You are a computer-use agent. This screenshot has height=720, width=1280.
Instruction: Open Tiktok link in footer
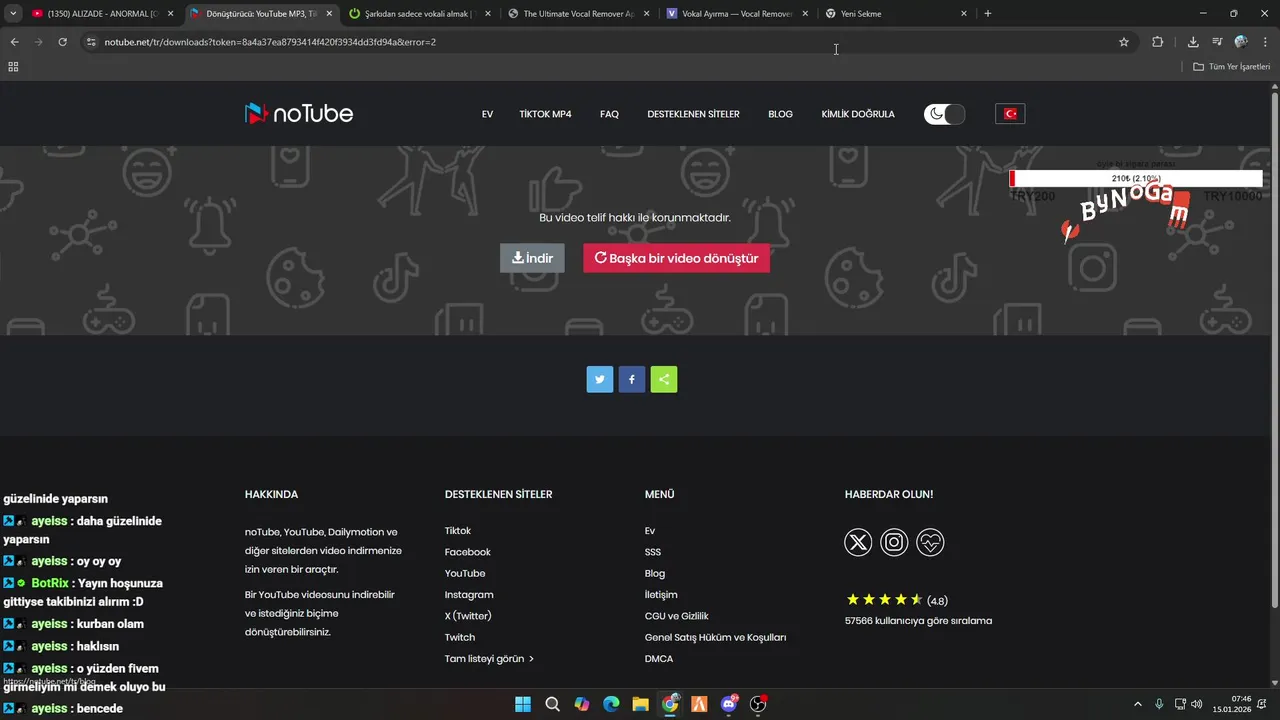[x=458, y=531]
